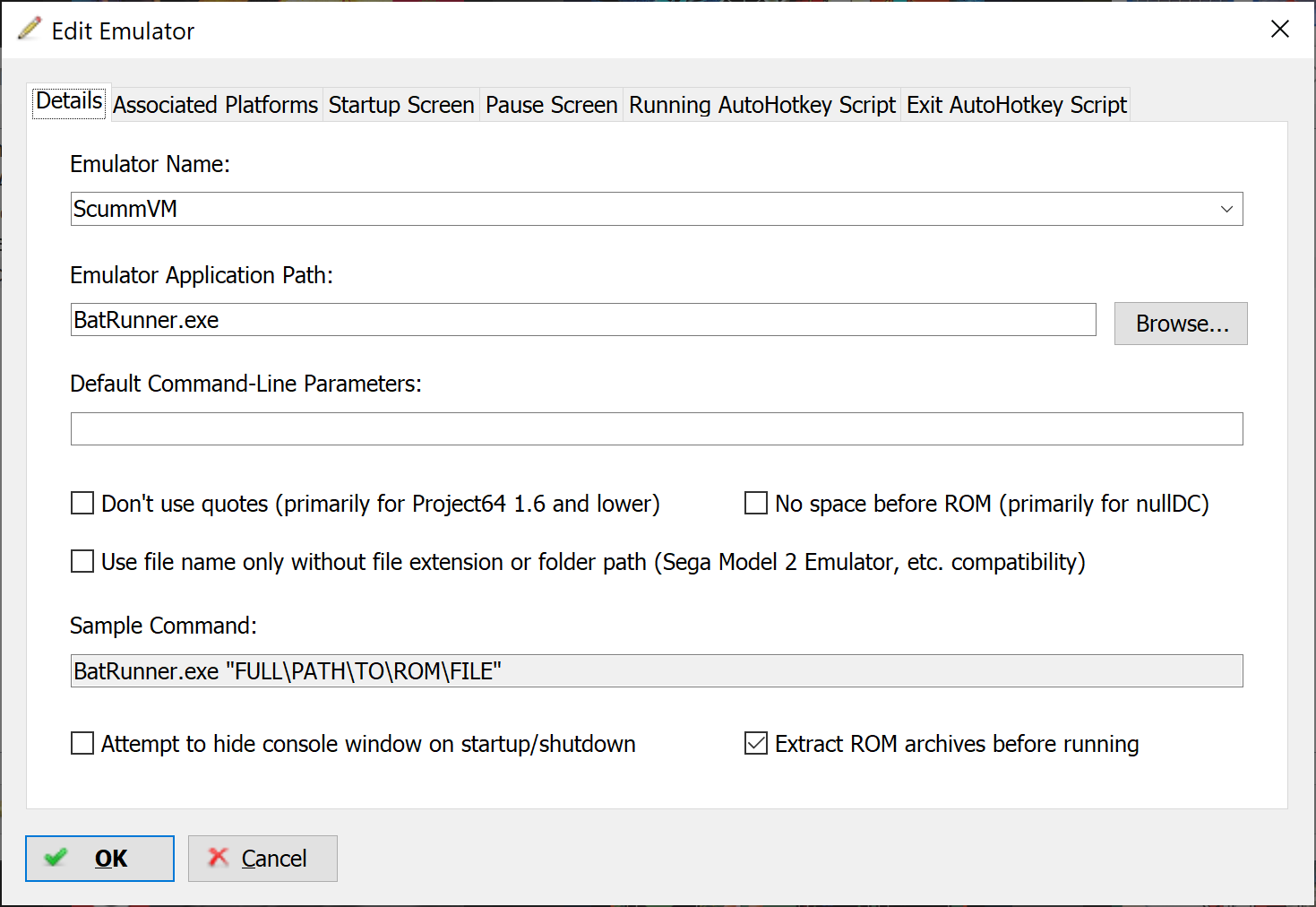Click the Emulator Name field showing ScummVM
The image size is (1316, 907).
(x=657, y=209)
